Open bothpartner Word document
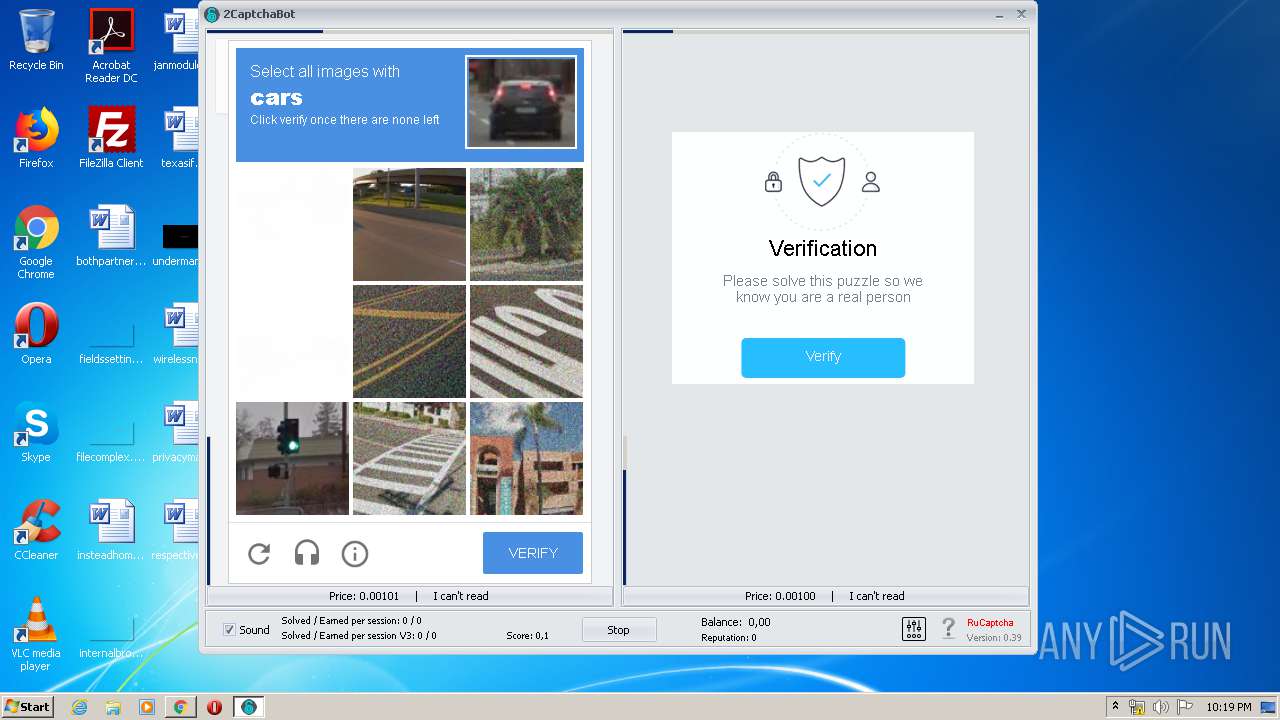 click(111, 236)
